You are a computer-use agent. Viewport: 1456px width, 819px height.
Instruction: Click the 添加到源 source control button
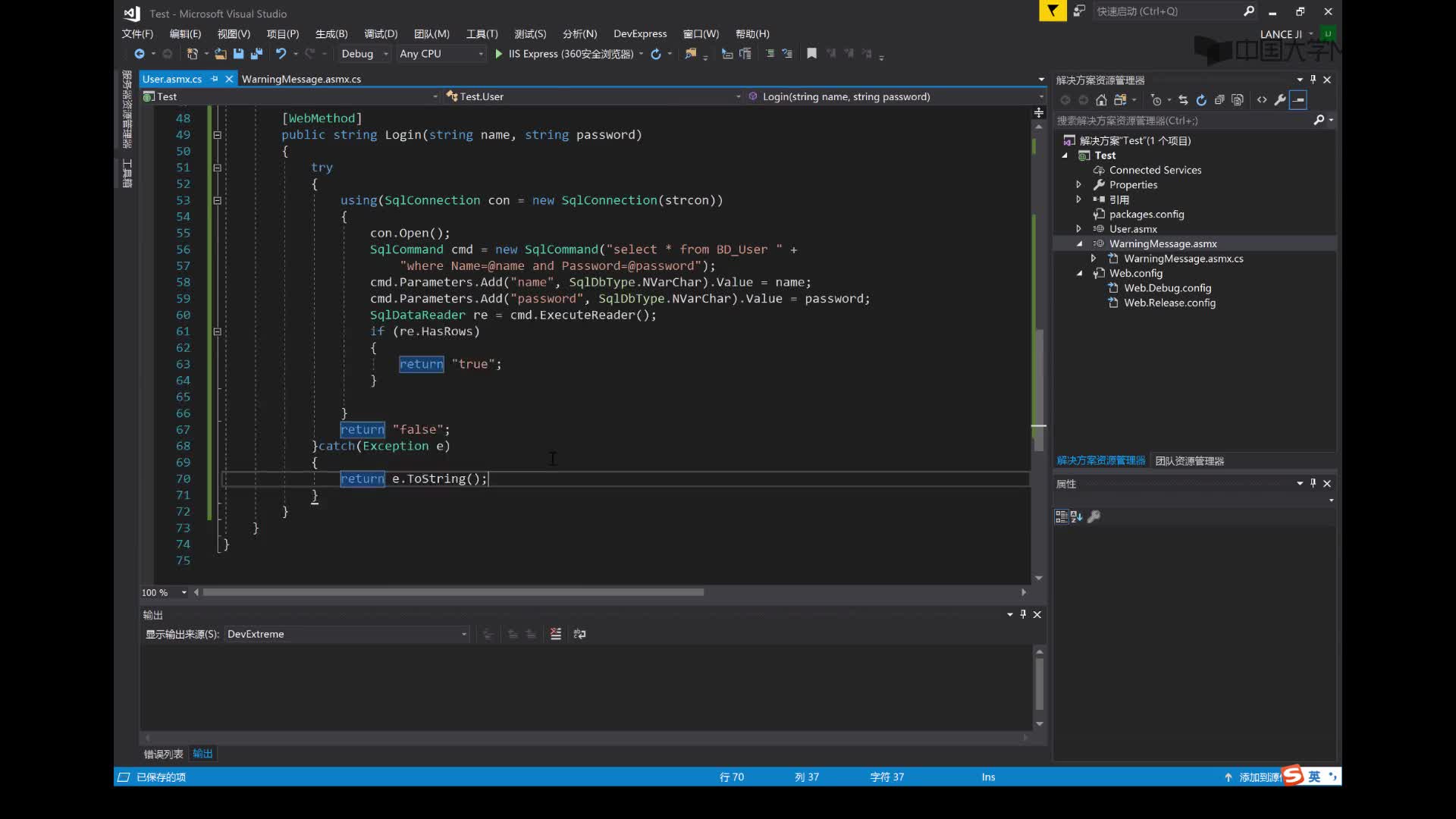pyautogui.click(x=1252, y=777)
